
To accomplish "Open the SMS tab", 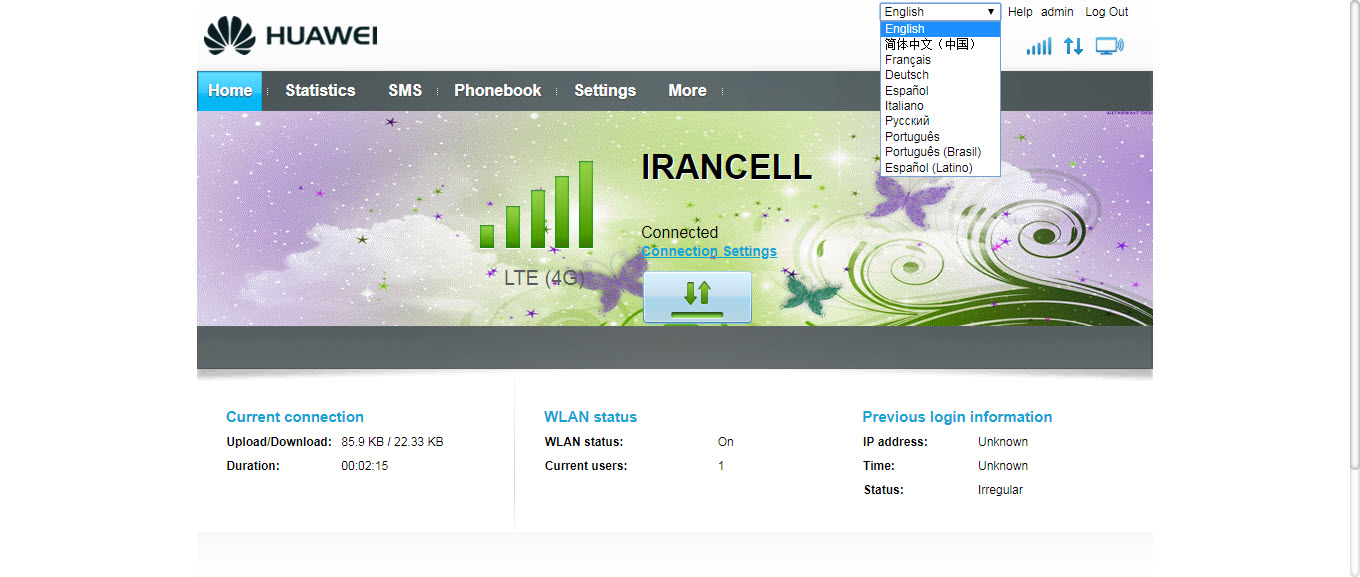I will 405,90.
